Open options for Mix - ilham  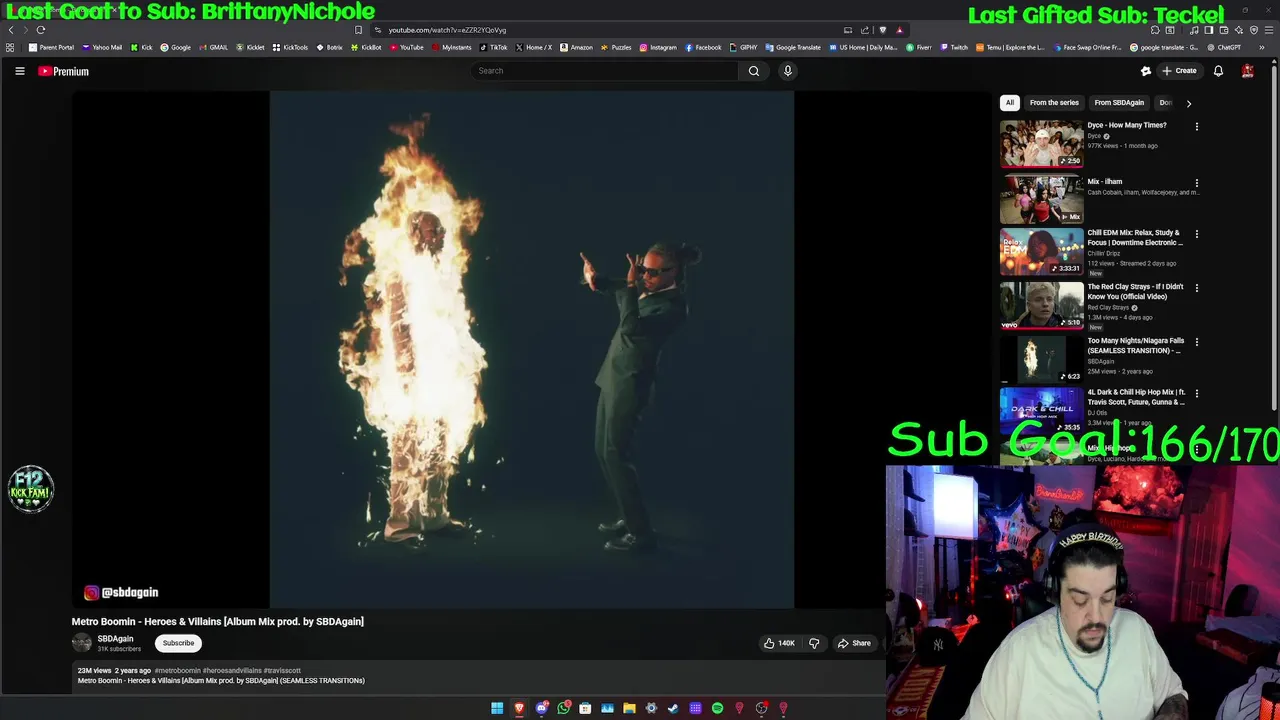1196,184
